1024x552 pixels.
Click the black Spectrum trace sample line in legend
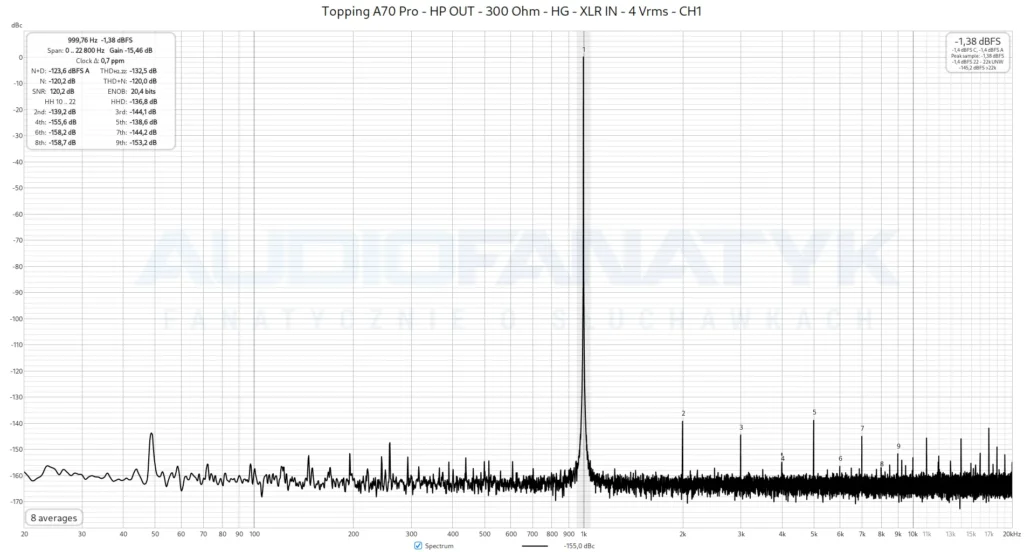pyautogui.click(x=534, y=546)
